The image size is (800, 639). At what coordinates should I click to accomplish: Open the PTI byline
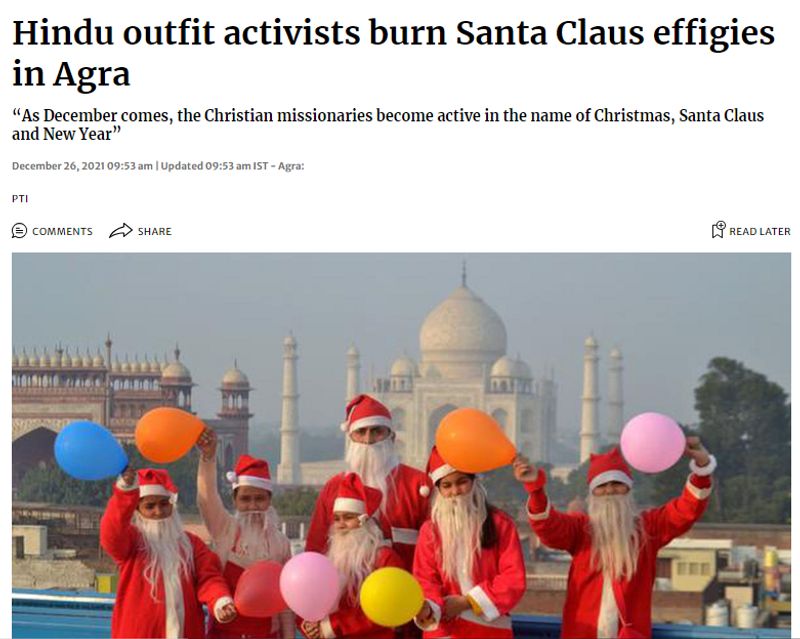click(x=20, y=199)
